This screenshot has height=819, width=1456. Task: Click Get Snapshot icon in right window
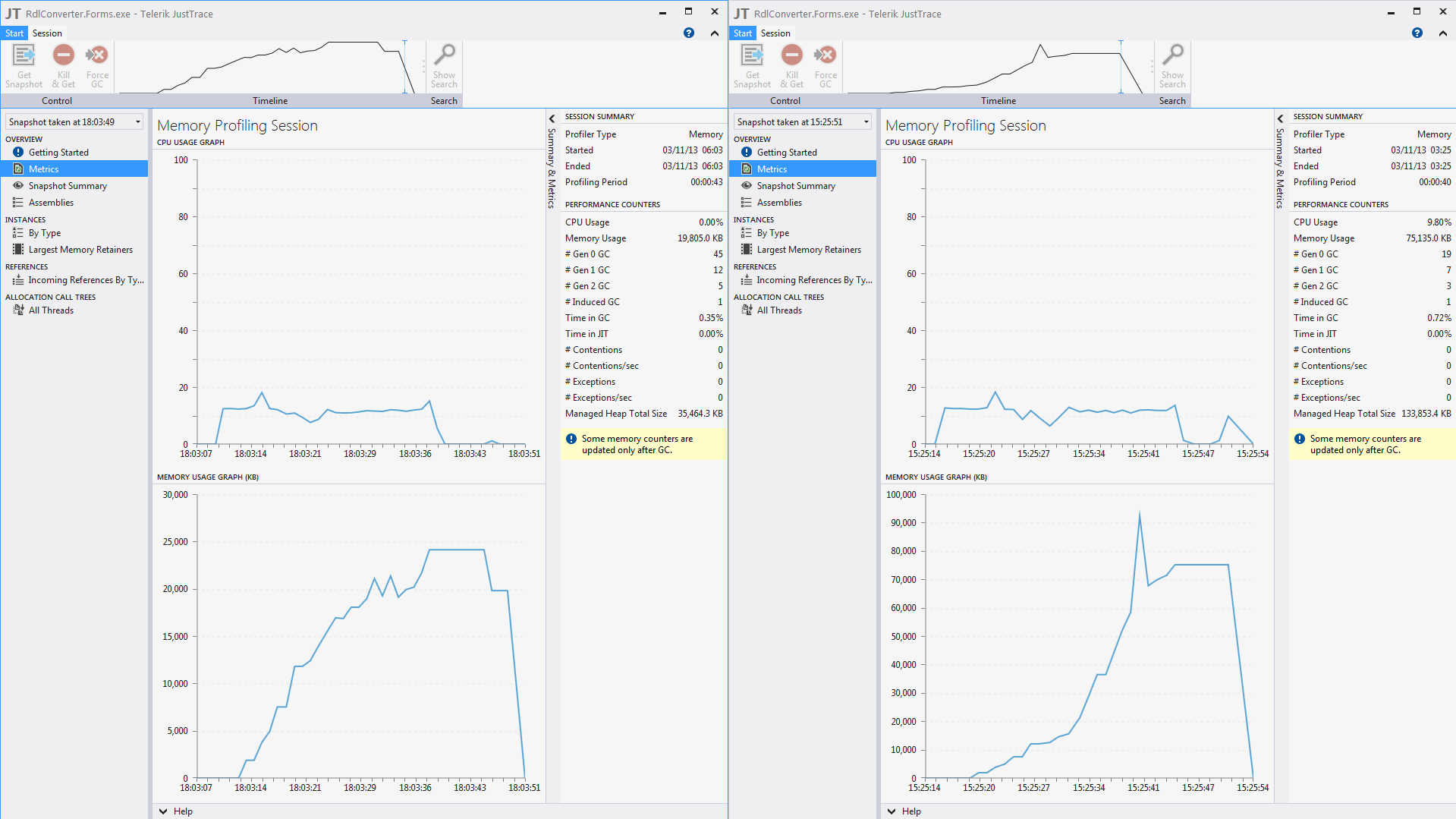coord(752,55)
